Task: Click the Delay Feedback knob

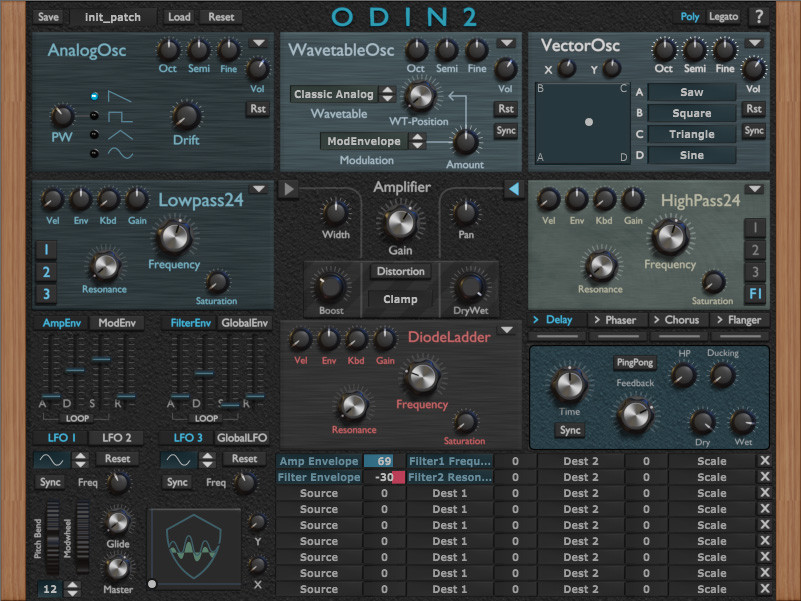Action: pos(635,414)
